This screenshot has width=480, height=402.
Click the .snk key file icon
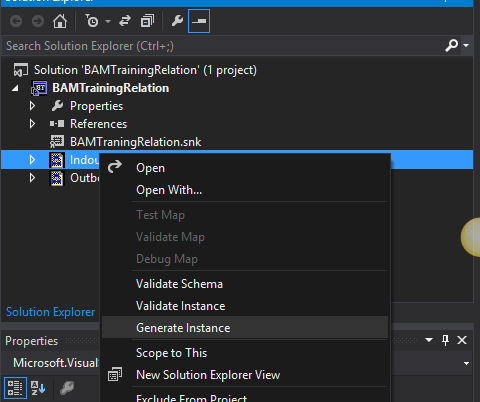click(57, 142)
